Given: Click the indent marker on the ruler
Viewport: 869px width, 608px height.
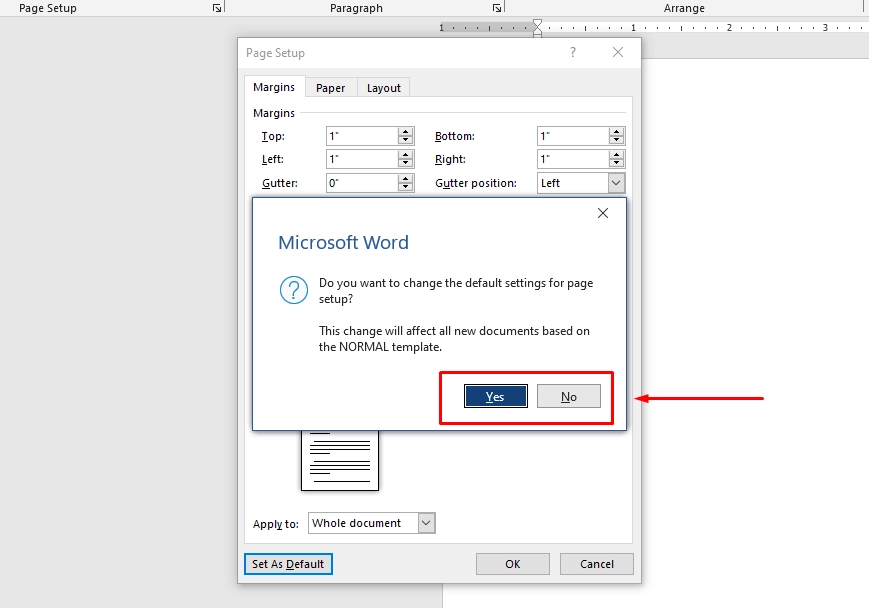Looking at the screenshot, I should click(537, 27).
